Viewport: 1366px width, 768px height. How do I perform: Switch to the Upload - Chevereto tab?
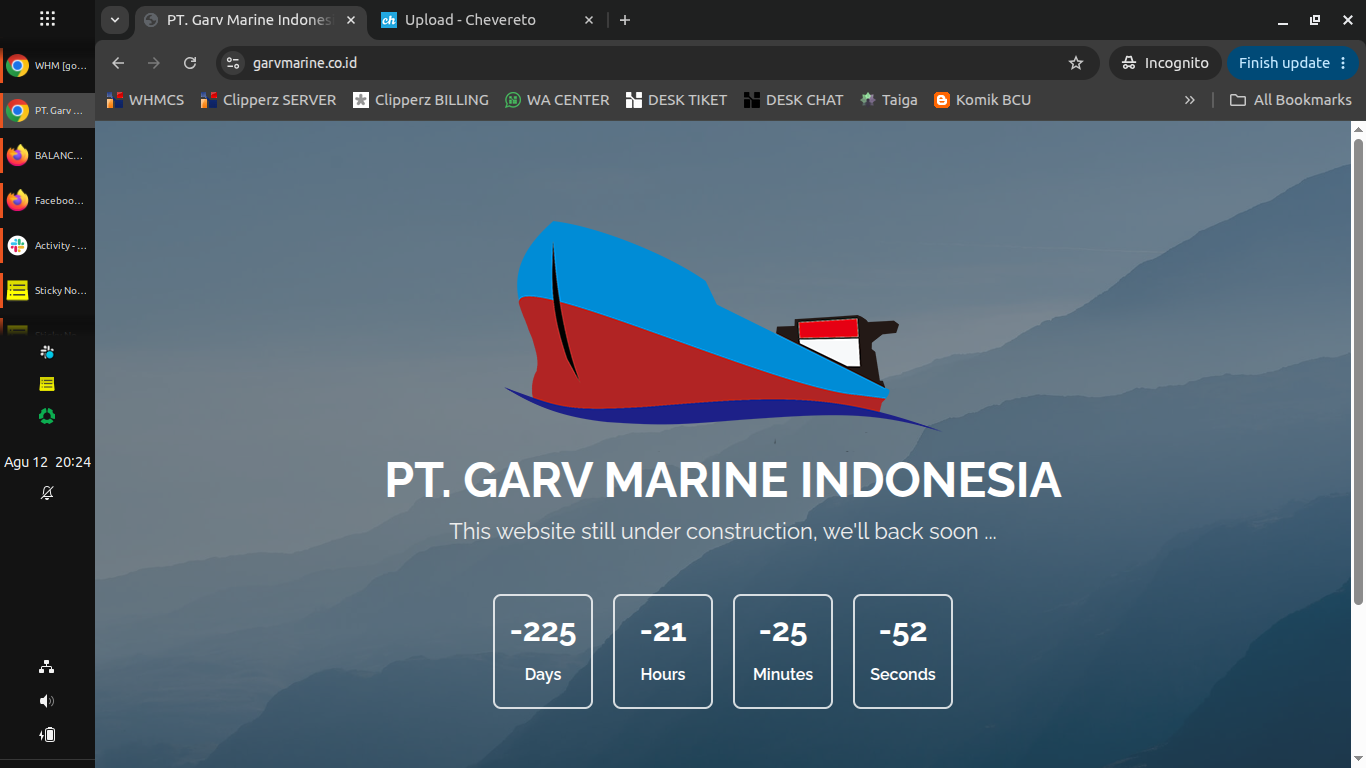point(489,20)
